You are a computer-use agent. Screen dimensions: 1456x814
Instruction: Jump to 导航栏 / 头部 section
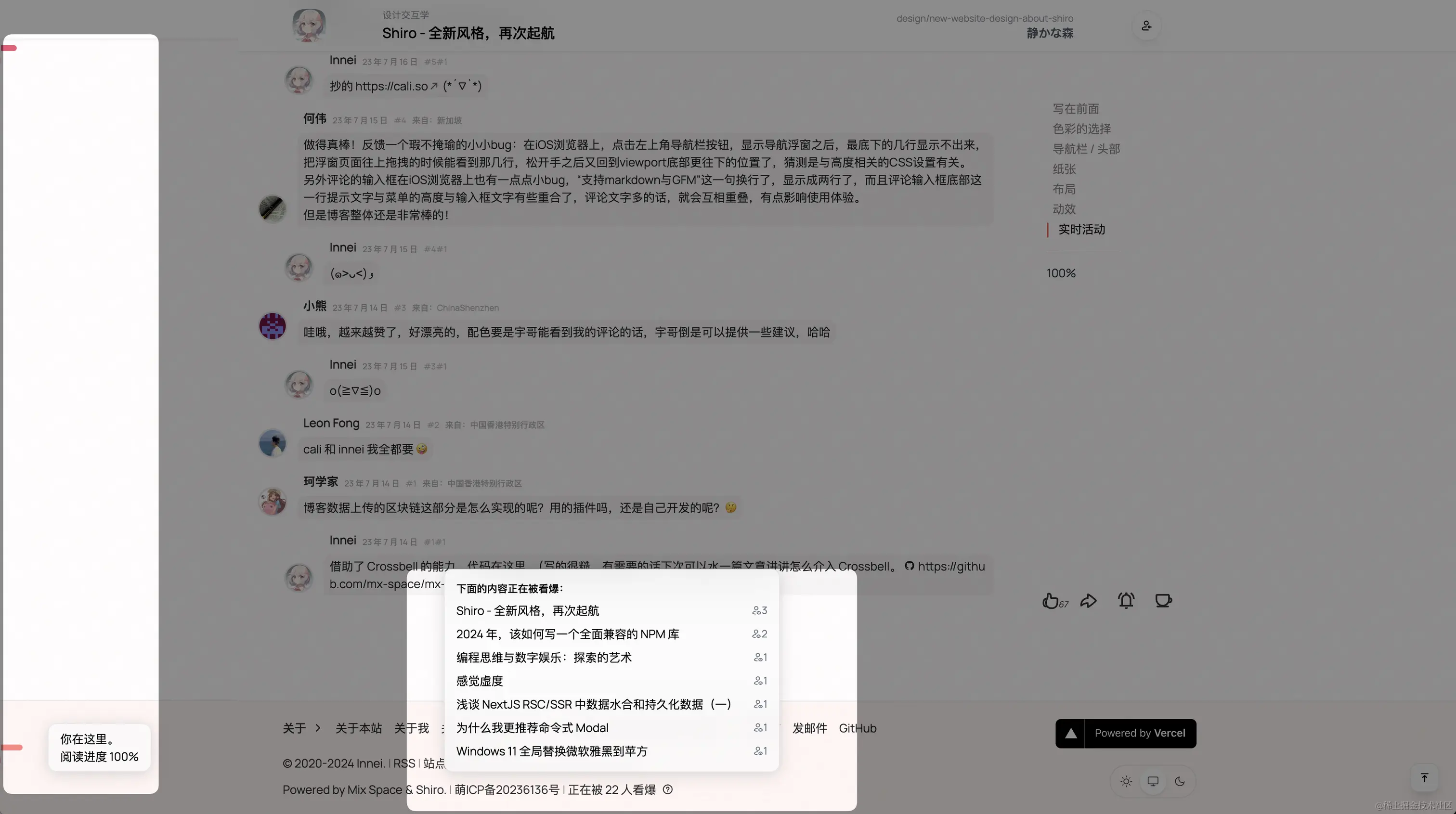pos(1086,149)
